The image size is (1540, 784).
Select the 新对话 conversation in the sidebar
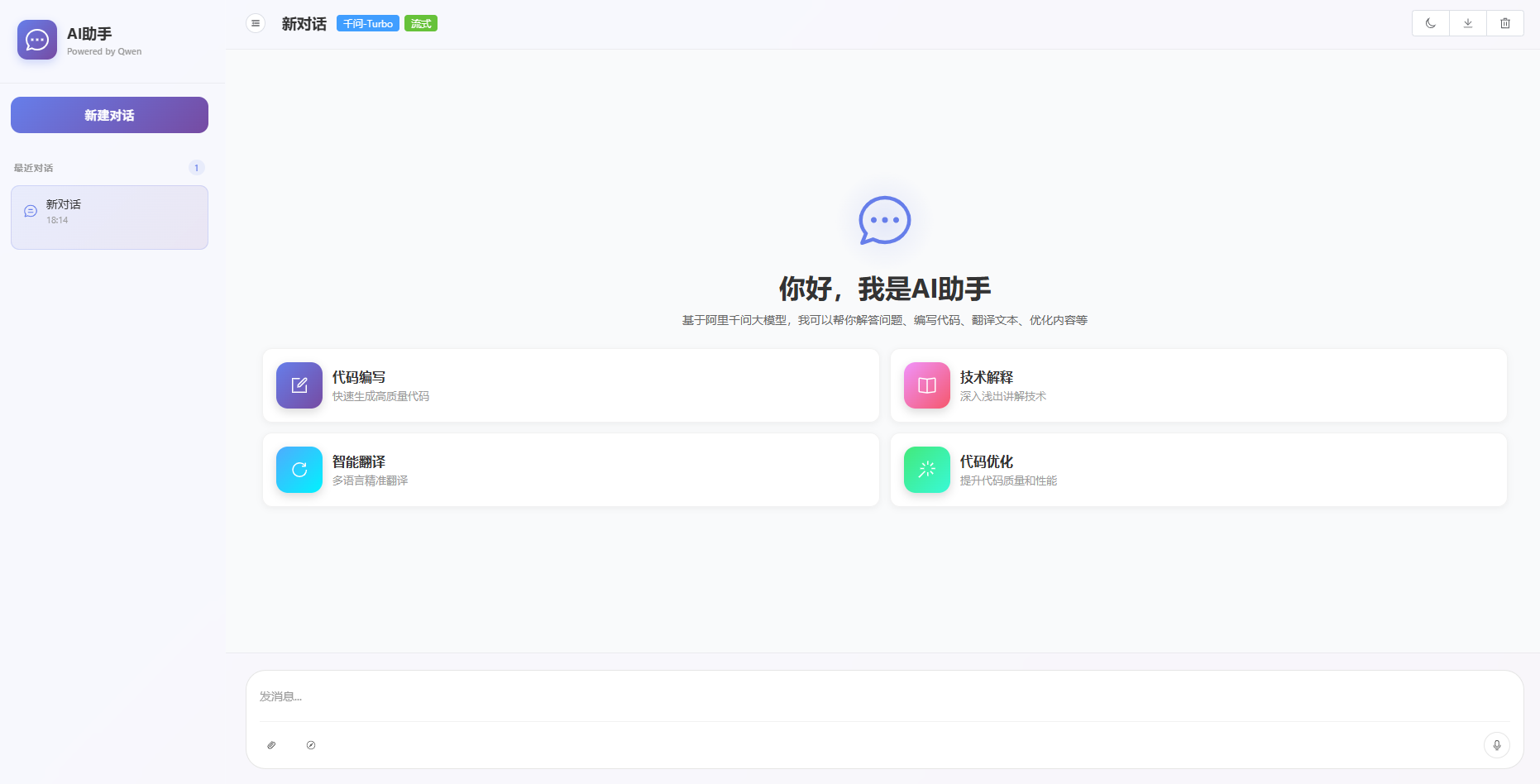coord(109,217)
